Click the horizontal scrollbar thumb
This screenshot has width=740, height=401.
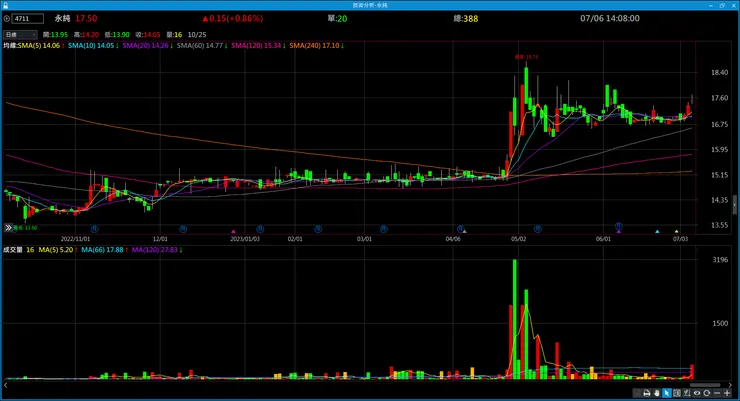705,385
